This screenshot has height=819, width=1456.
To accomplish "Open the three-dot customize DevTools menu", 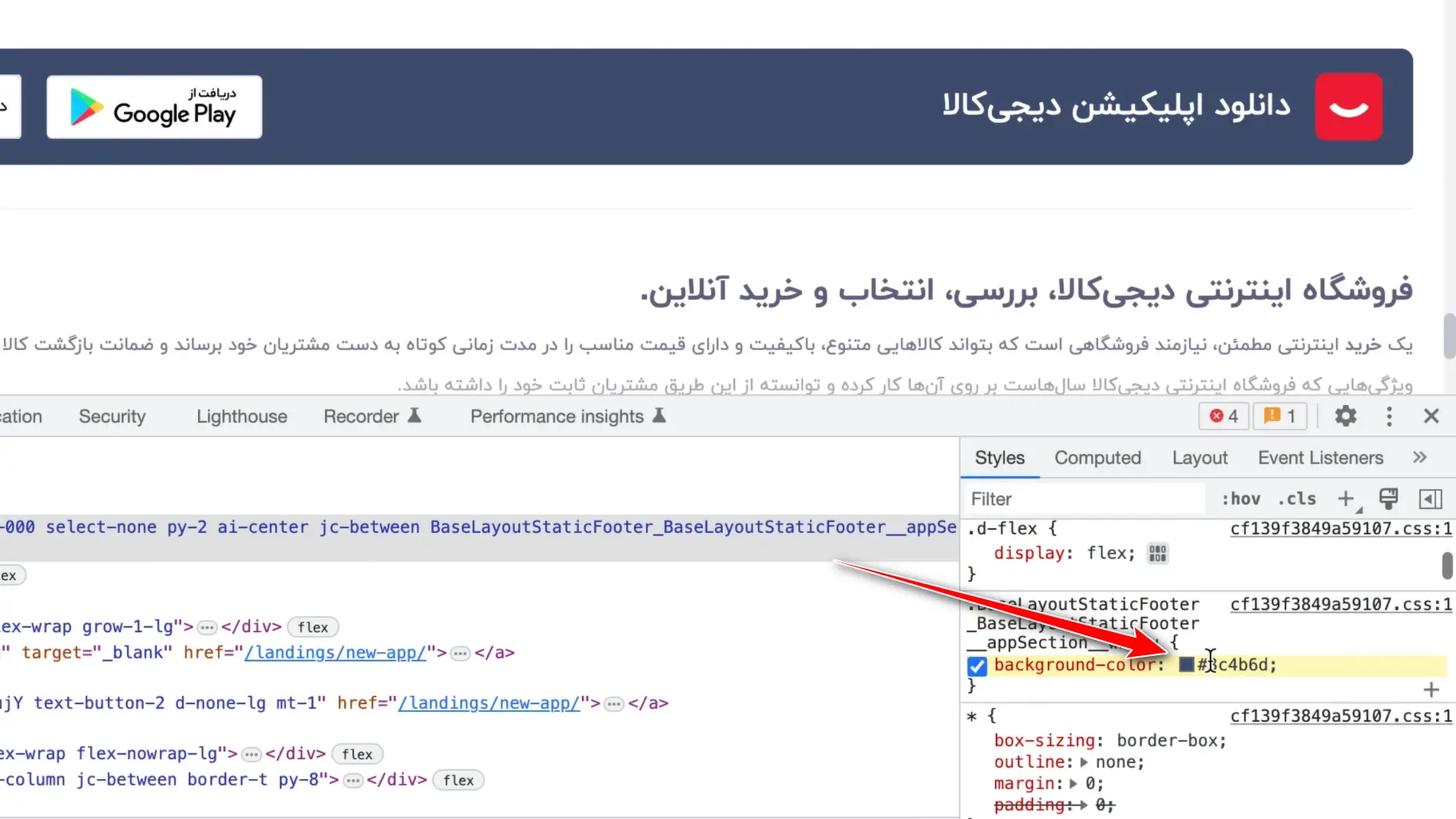I will pos(1390,415).
